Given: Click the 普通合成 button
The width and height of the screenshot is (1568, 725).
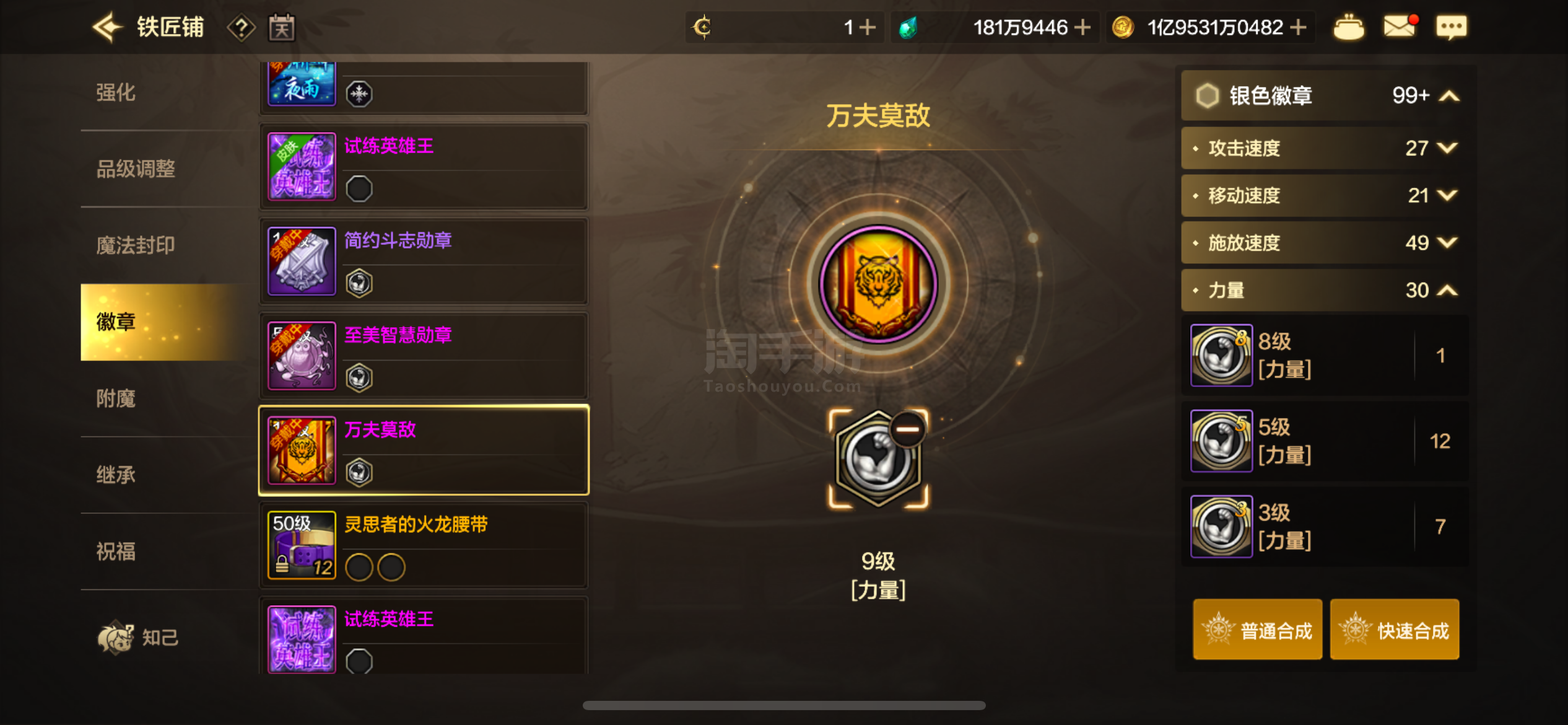Looking at the screenshot, I should pos(1257,630).
